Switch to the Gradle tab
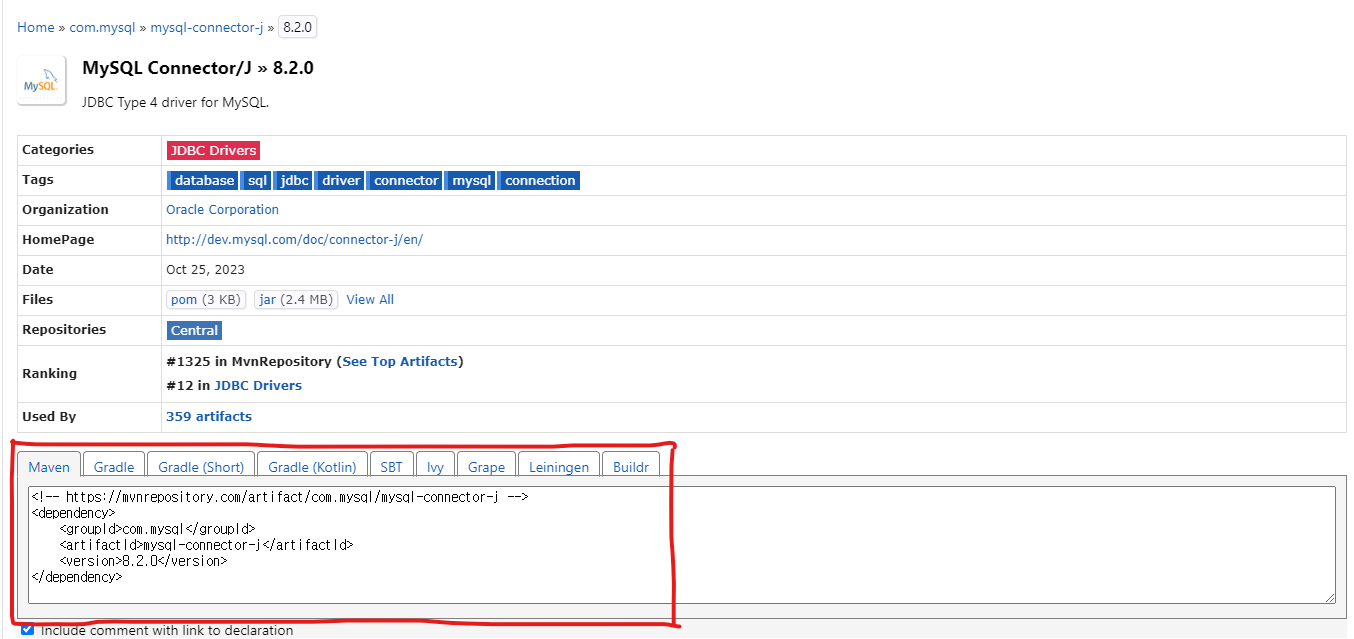The width and height of the screenshot is (1354, 639). point(113,466)
